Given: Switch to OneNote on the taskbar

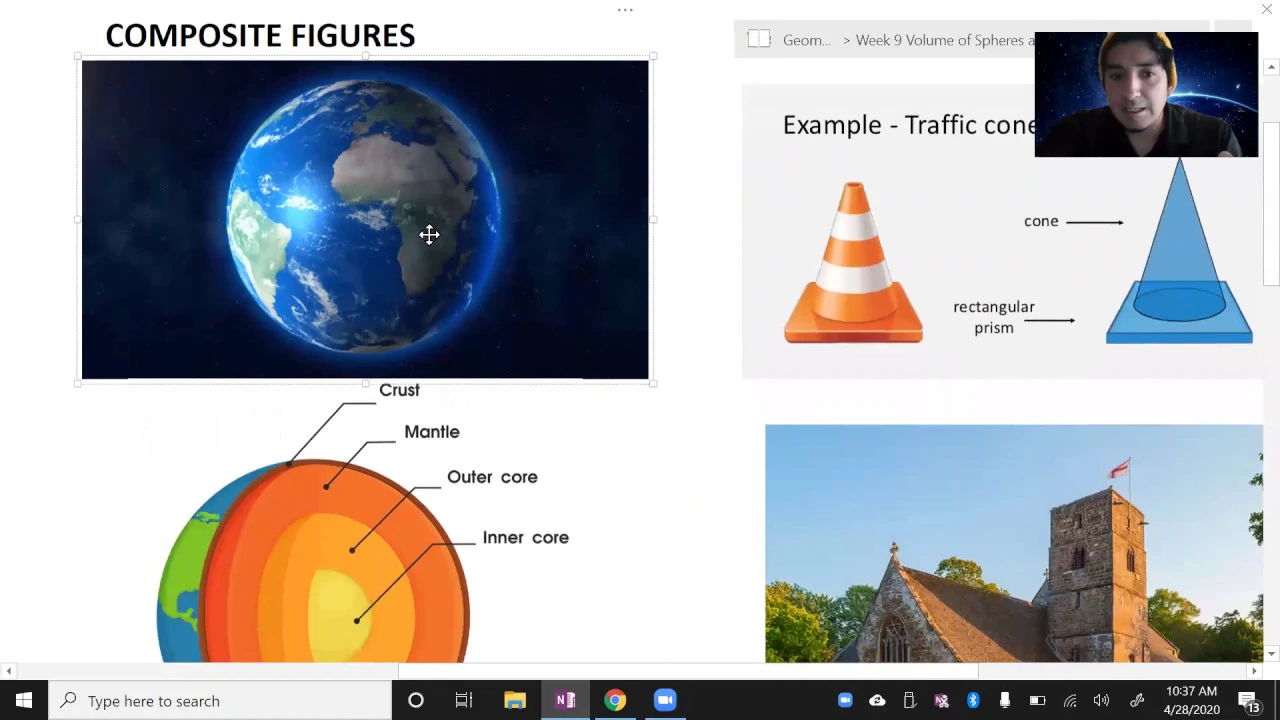Looking at the screenshot, I should [565, 701].
